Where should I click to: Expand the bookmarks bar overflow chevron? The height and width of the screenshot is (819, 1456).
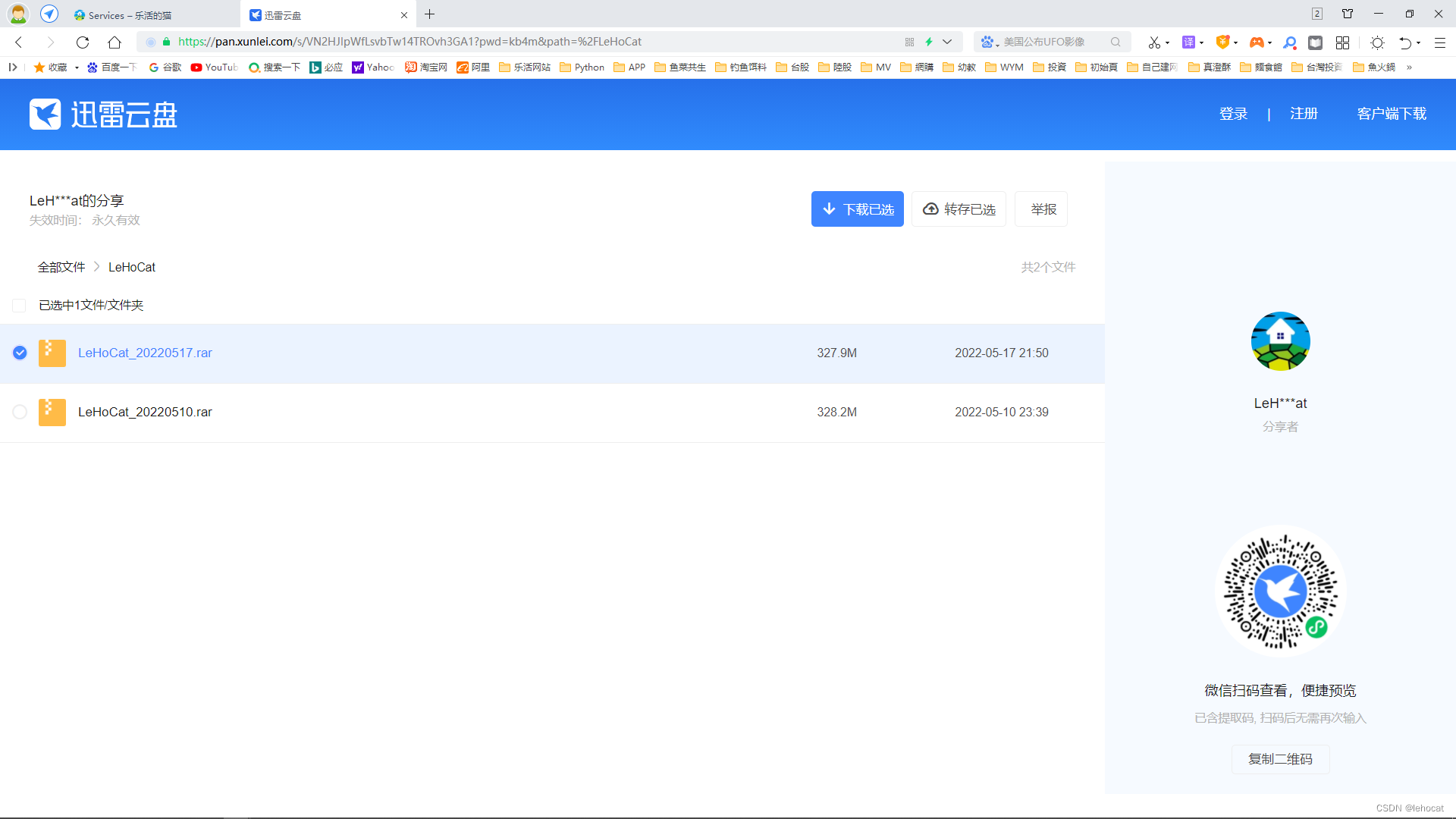click(1409, 67)
